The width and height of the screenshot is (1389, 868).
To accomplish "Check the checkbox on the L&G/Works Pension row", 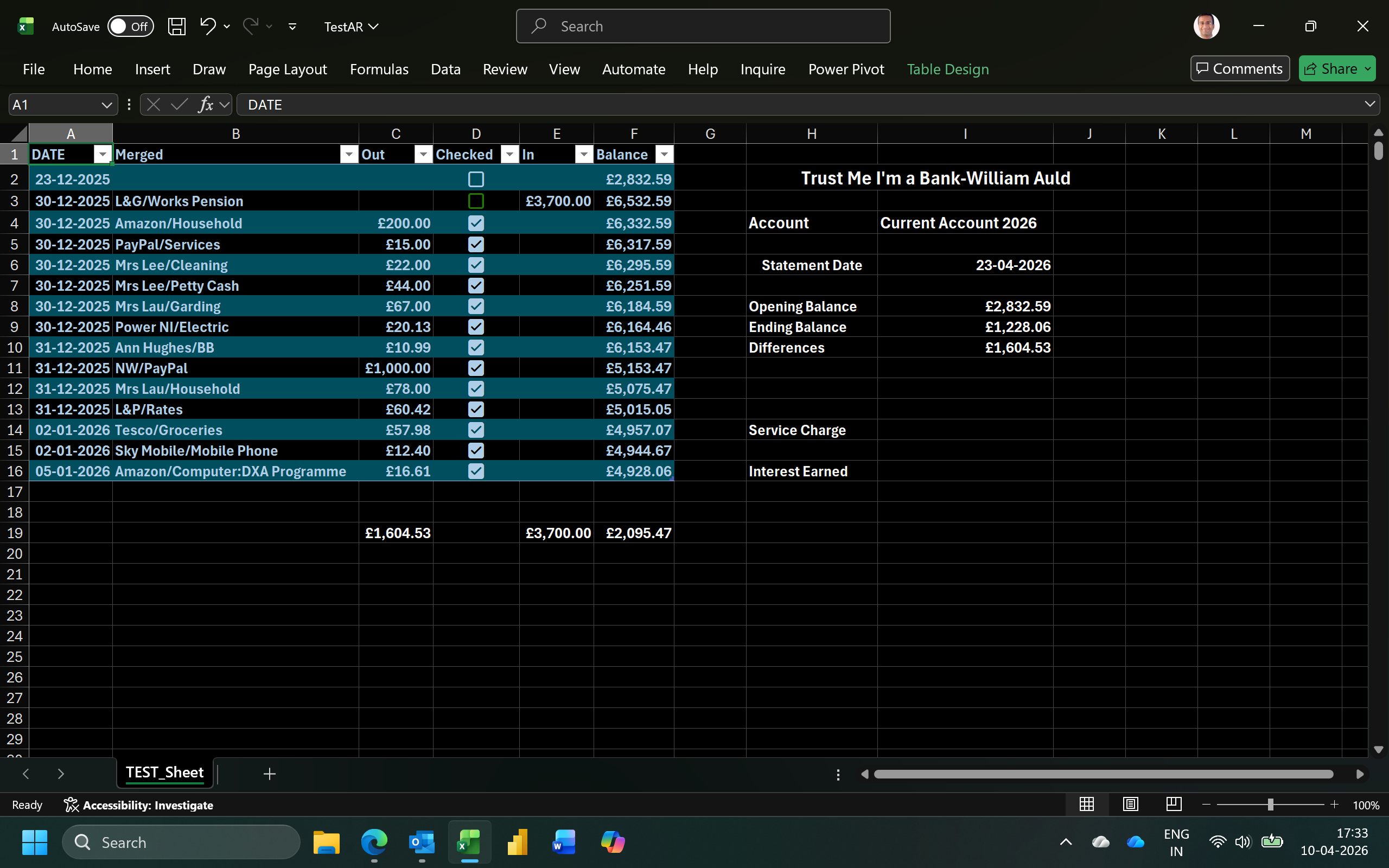I will (476, 200).
